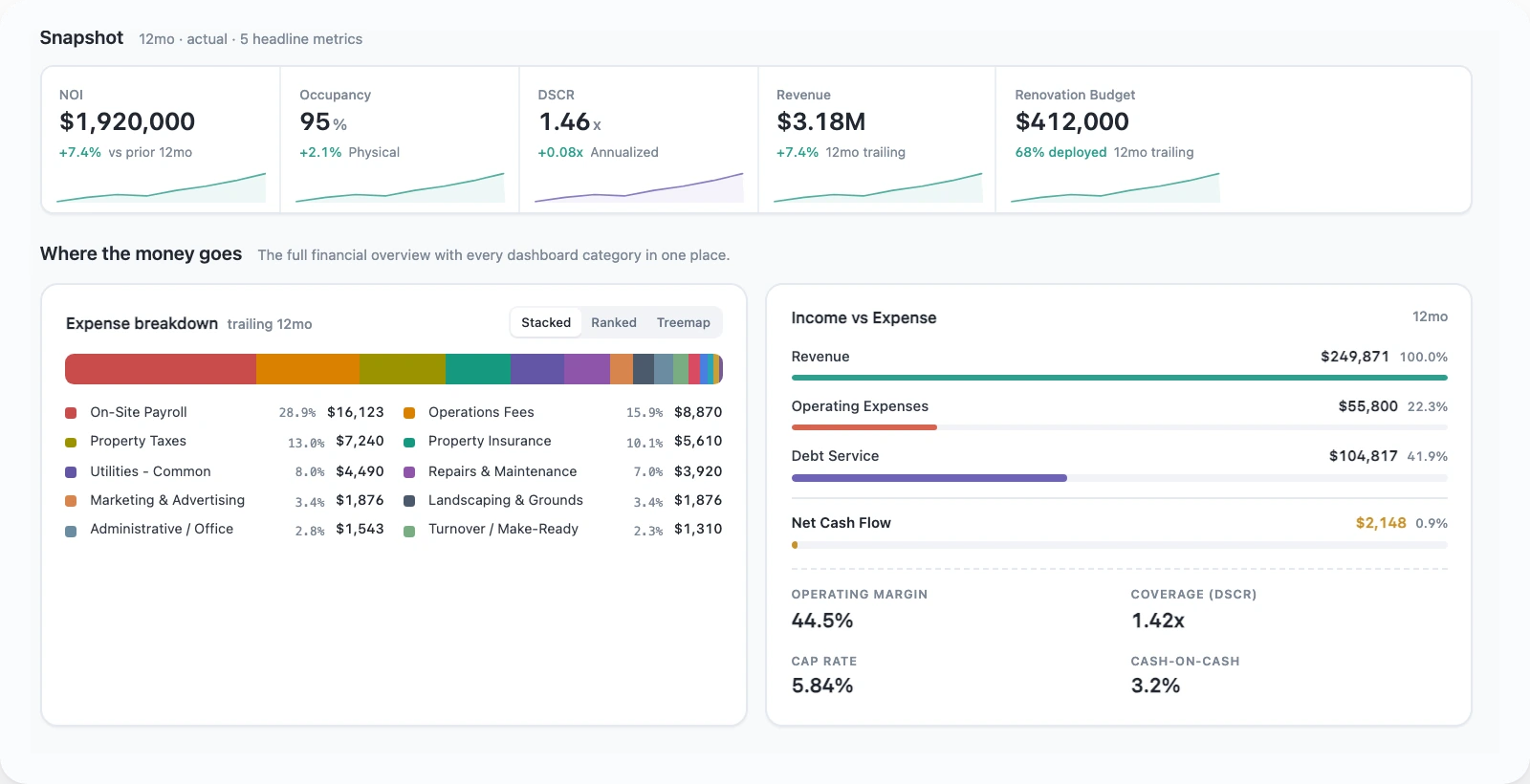Click the Operating Margin 44.5% value
Screen dimensions: 1530x784
822,621
